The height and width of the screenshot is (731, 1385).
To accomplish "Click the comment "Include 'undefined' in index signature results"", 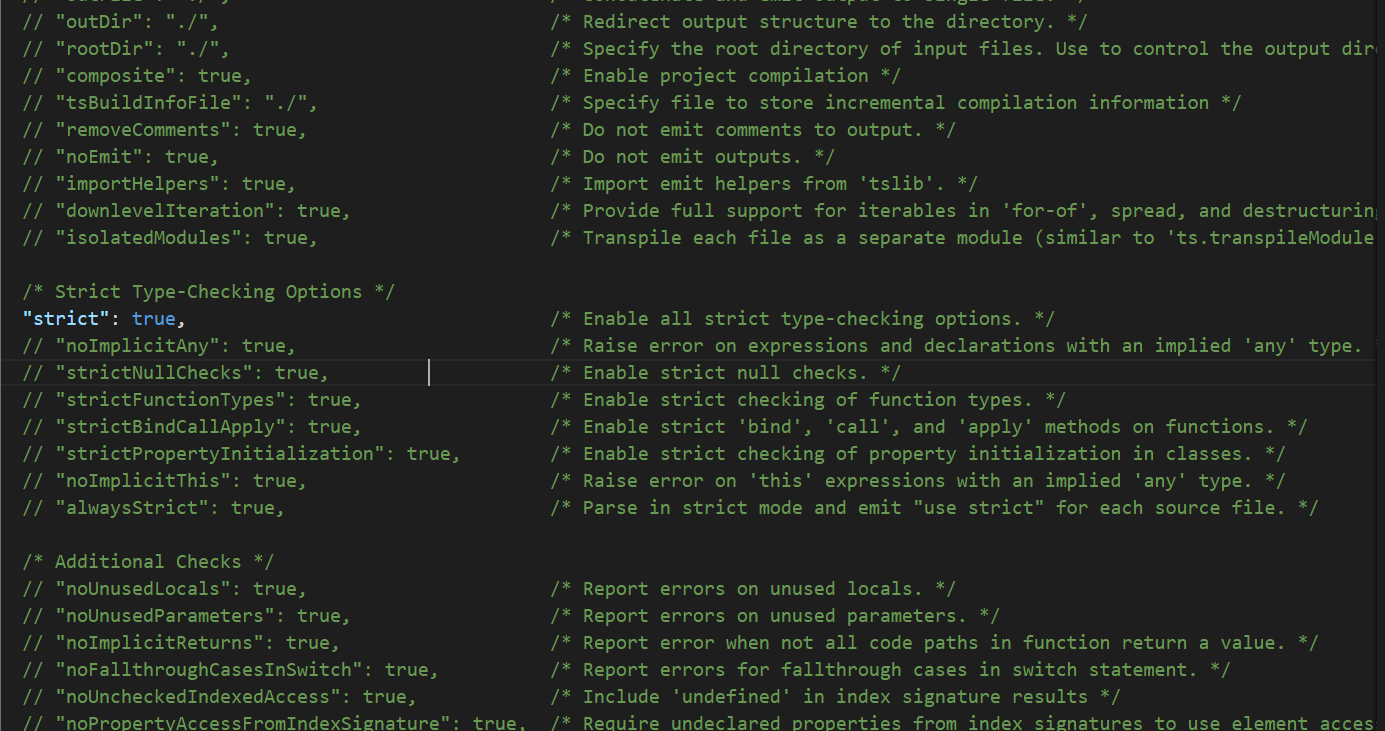I will tap(836, 697).
